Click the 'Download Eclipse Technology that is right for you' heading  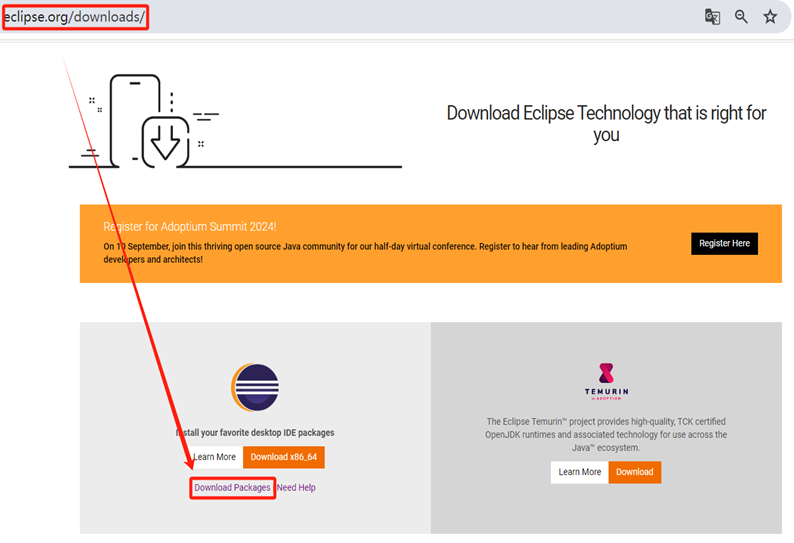(x=606, y=124)
